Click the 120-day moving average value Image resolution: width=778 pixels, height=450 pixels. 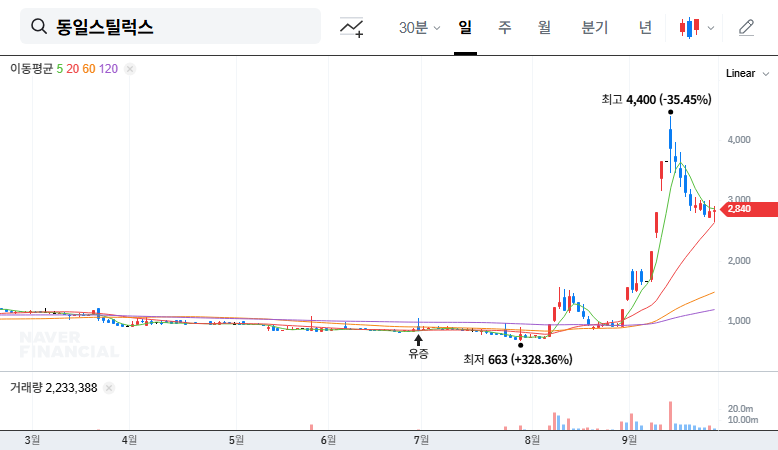pos(108,69)
